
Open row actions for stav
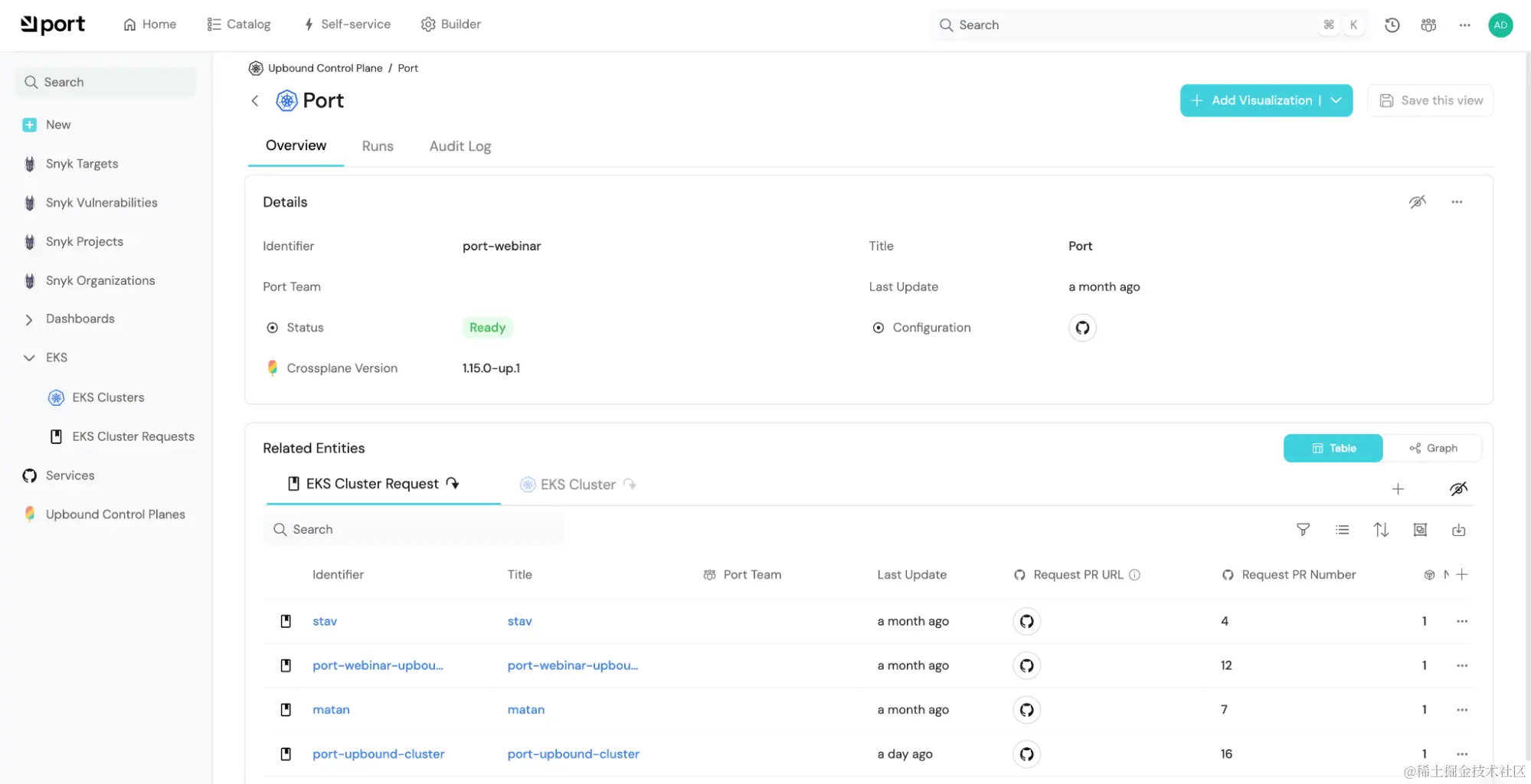click(x=1462, y=621)
